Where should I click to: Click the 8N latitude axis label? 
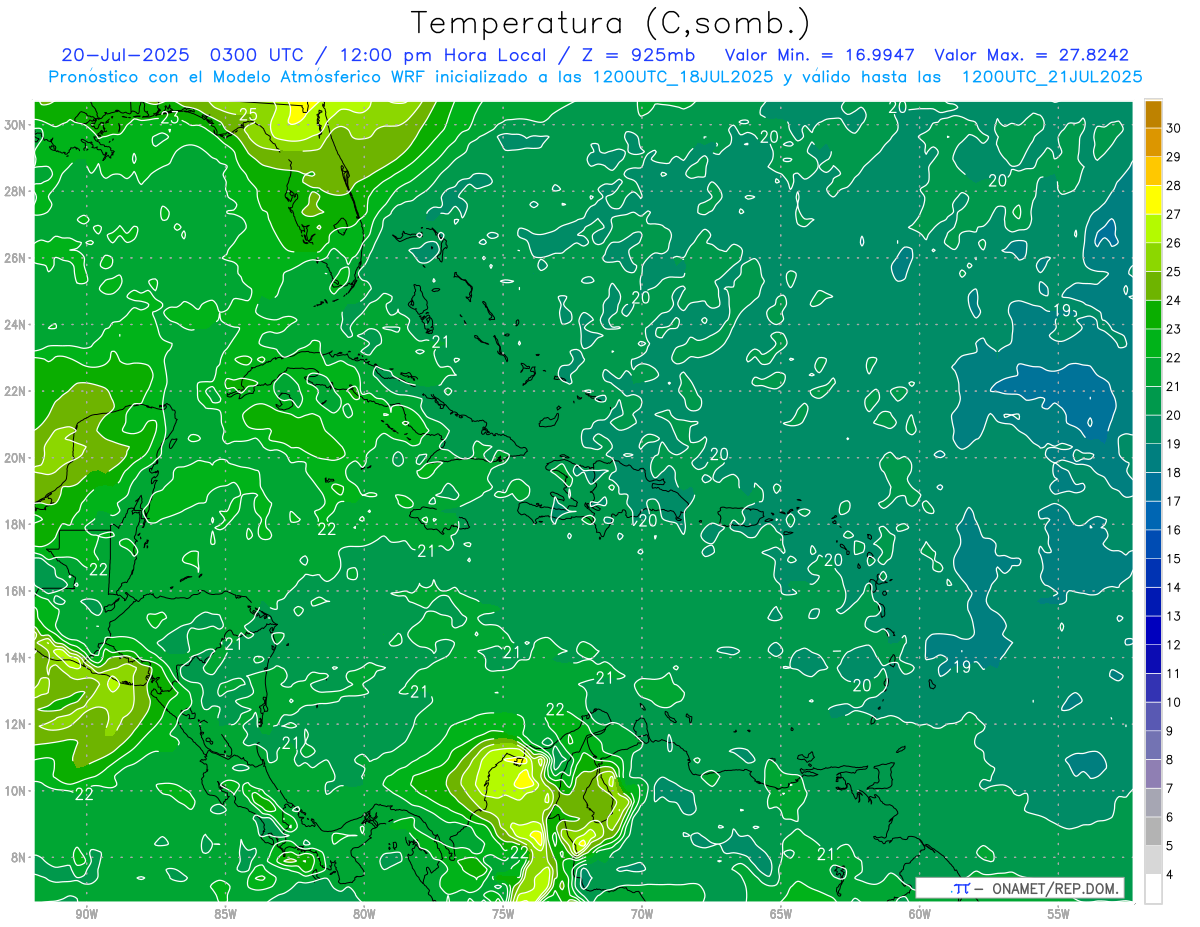pos(19,857)
